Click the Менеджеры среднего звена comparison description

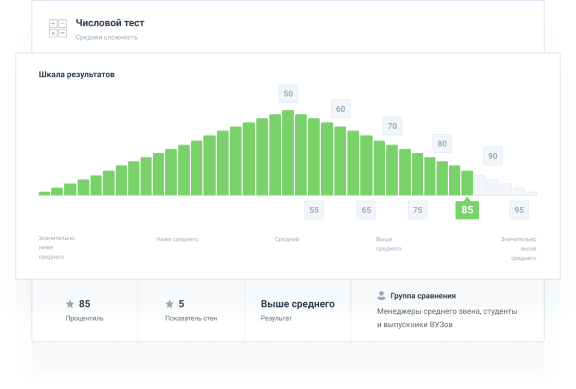(447, 318)
